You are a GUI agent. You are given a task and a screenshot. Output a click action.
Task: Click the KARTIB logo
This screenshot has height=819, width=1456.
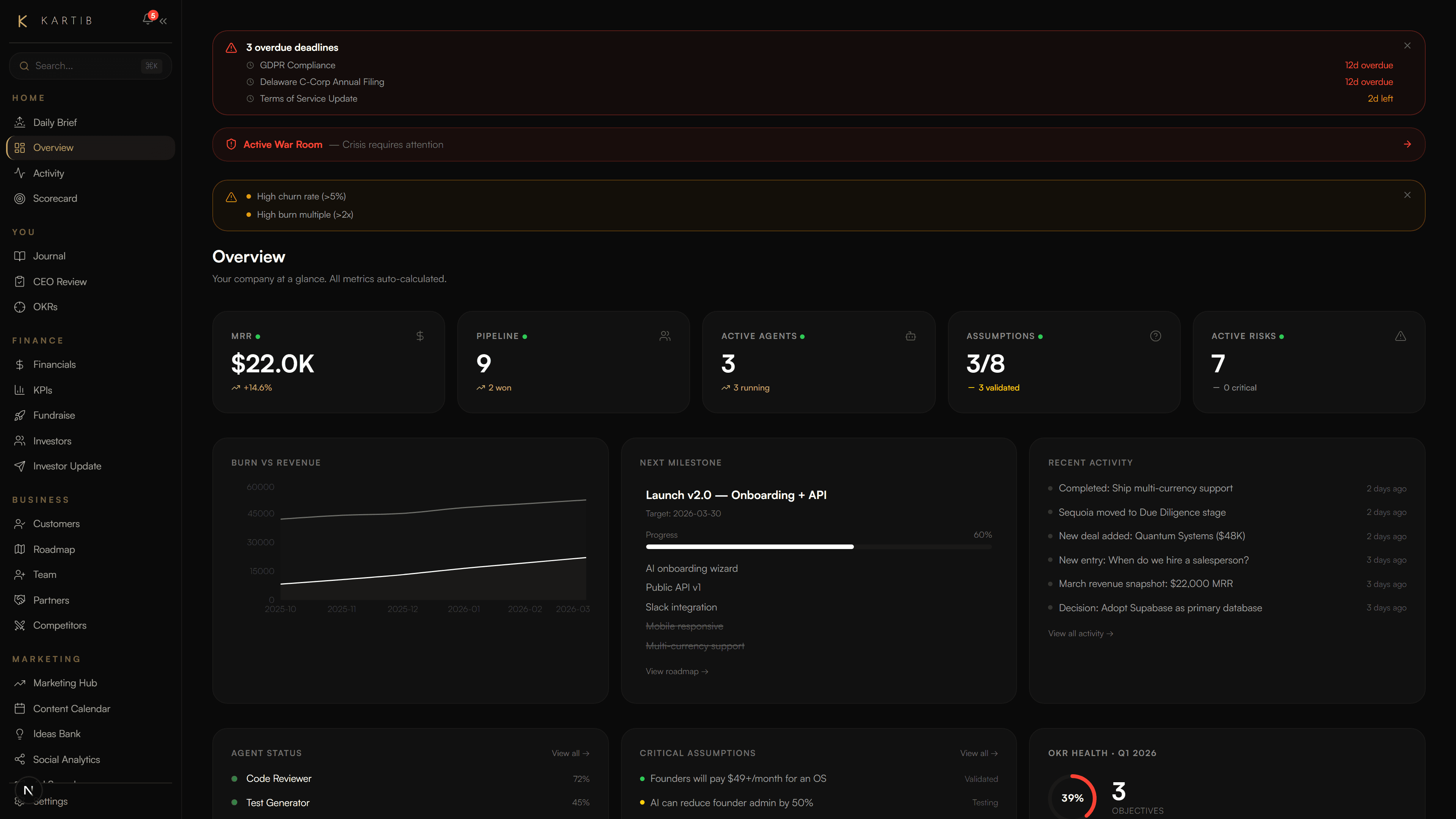click(x=55, y=20)
